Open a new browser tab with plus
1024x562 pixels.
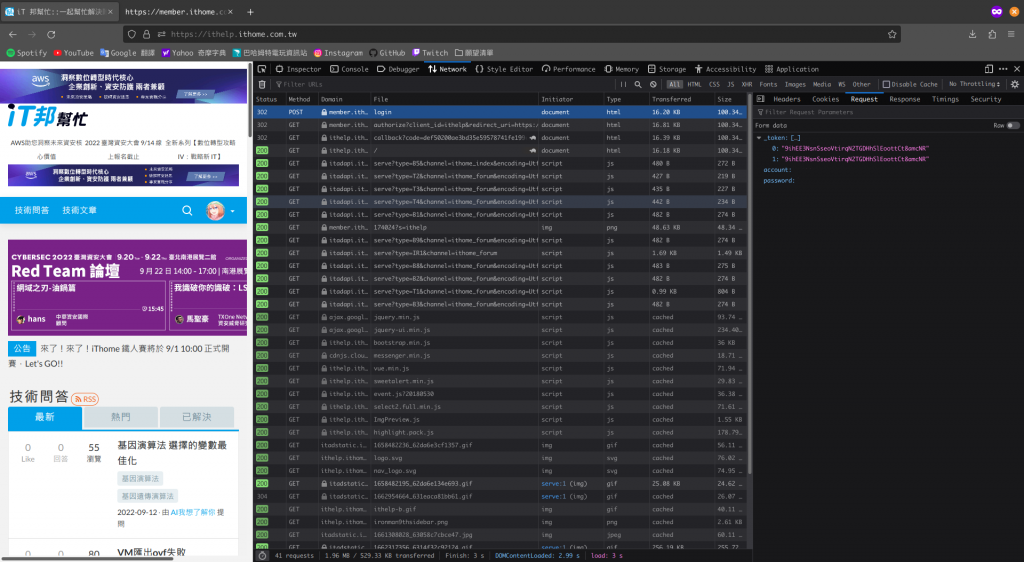(250, 12)
